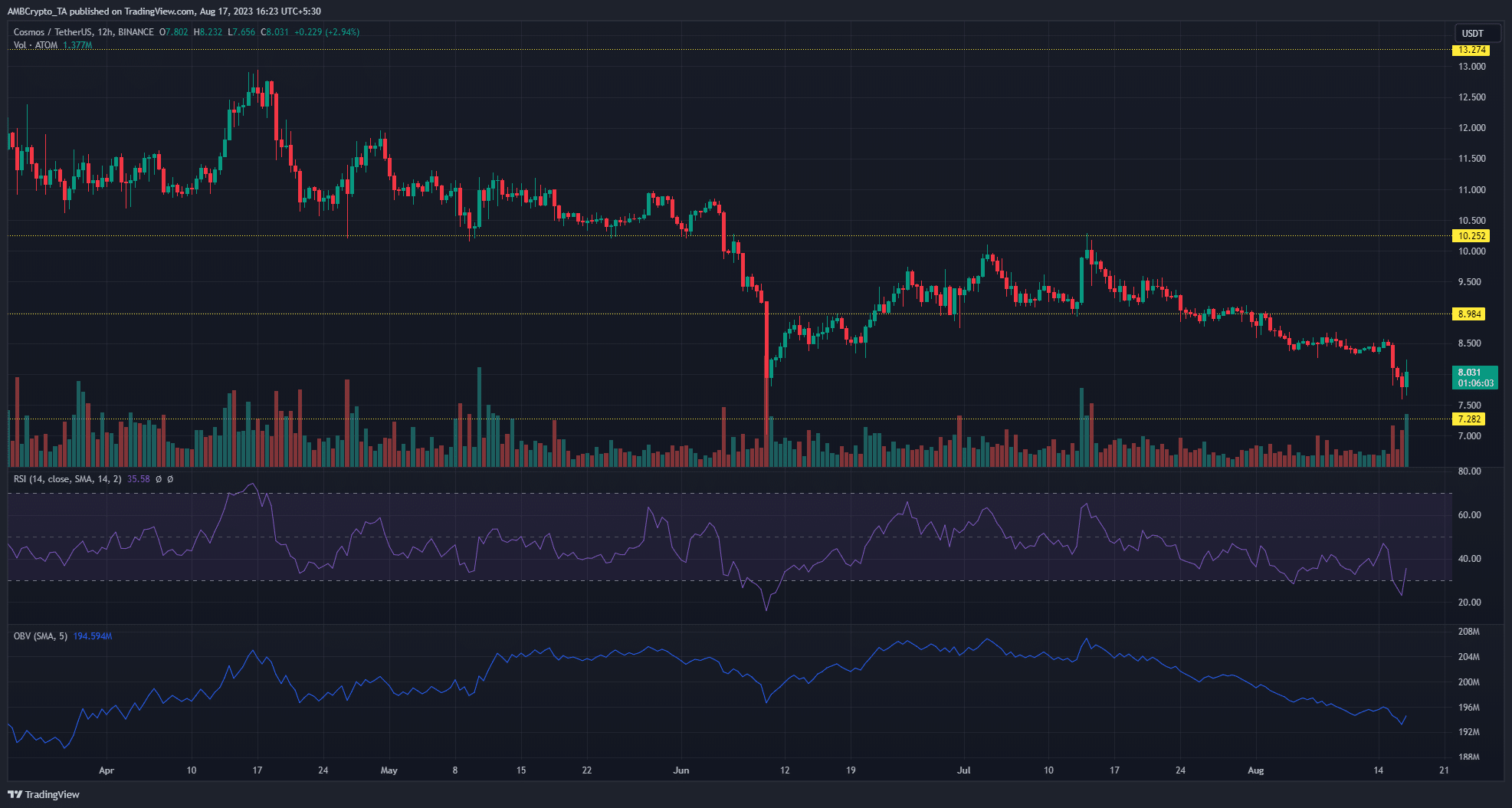
Task: Click the Vol · ATOM volume legend
Action: point(35,45)
